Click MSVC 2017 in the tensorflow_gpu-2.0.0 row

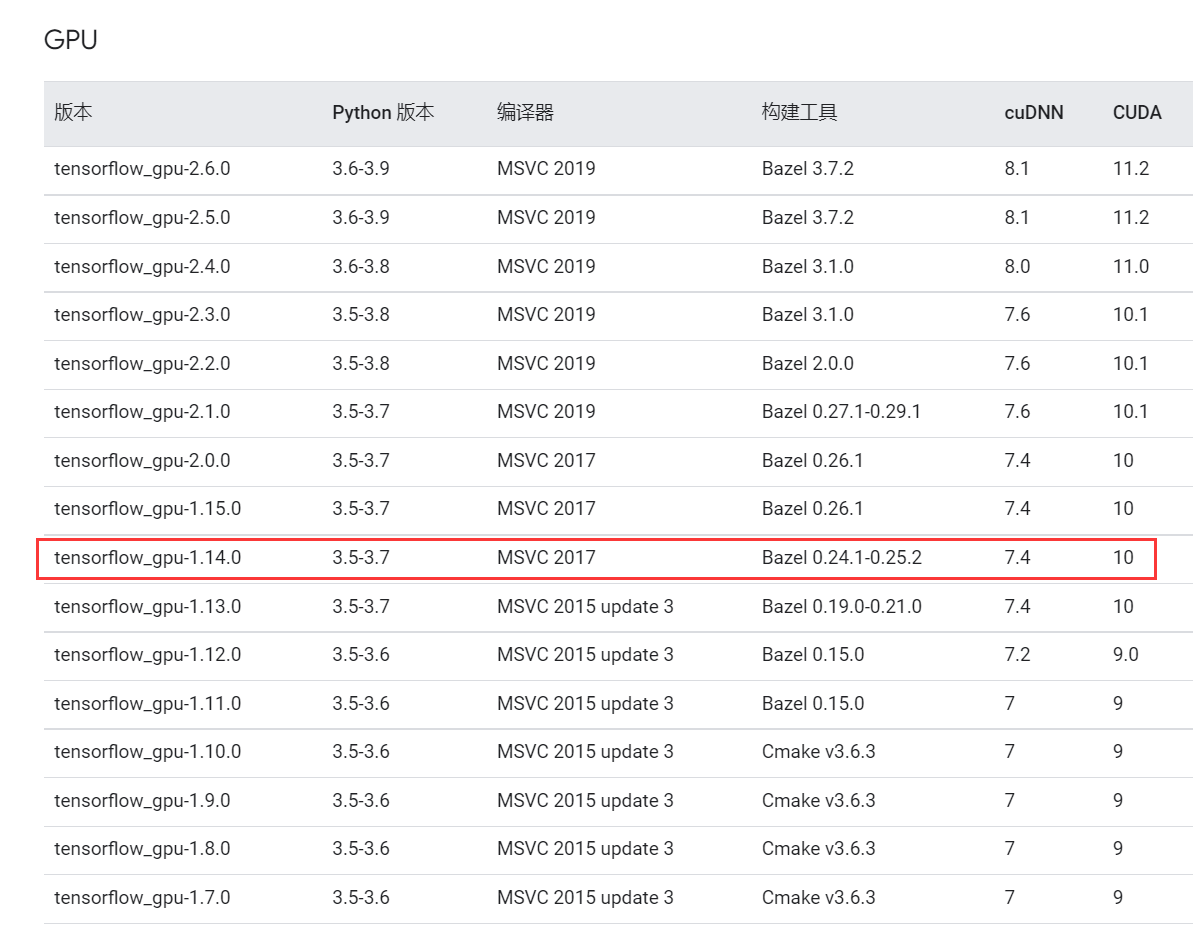546,460
